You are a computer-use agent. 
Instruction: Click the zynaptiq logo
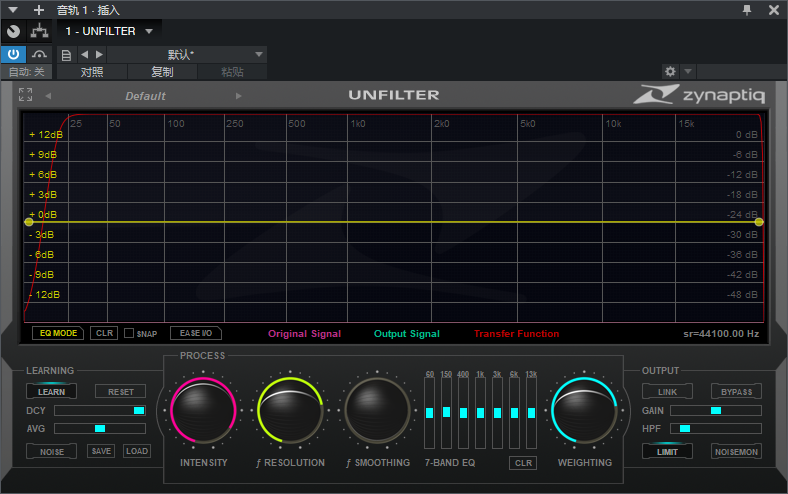[699, 94]
